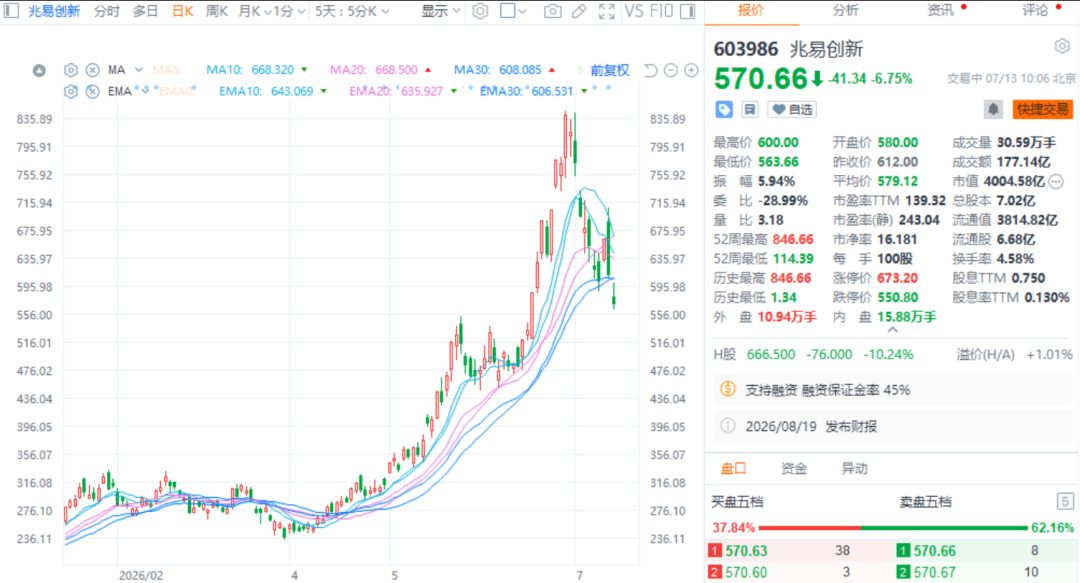Switch to 多日 multi-day chart
The height and width of the screenshot is (583, 1080).
click(x=145, y=11)
